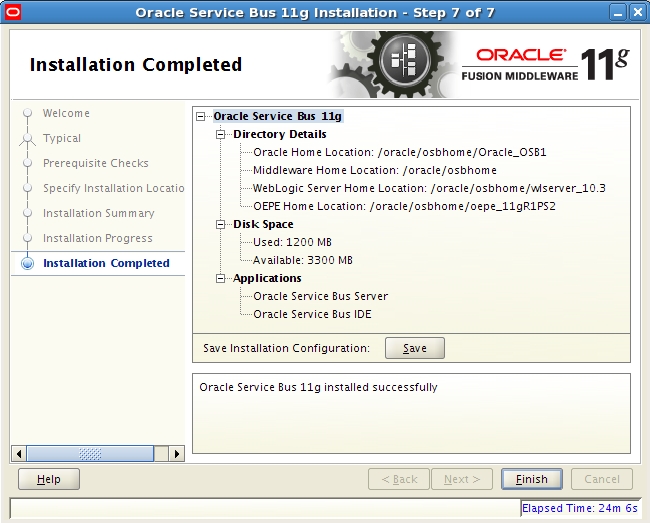This screenshot has width=650, height=523.
Task: Click the disabled Back button
Action: pyautogui.click(x=399, y=479)
